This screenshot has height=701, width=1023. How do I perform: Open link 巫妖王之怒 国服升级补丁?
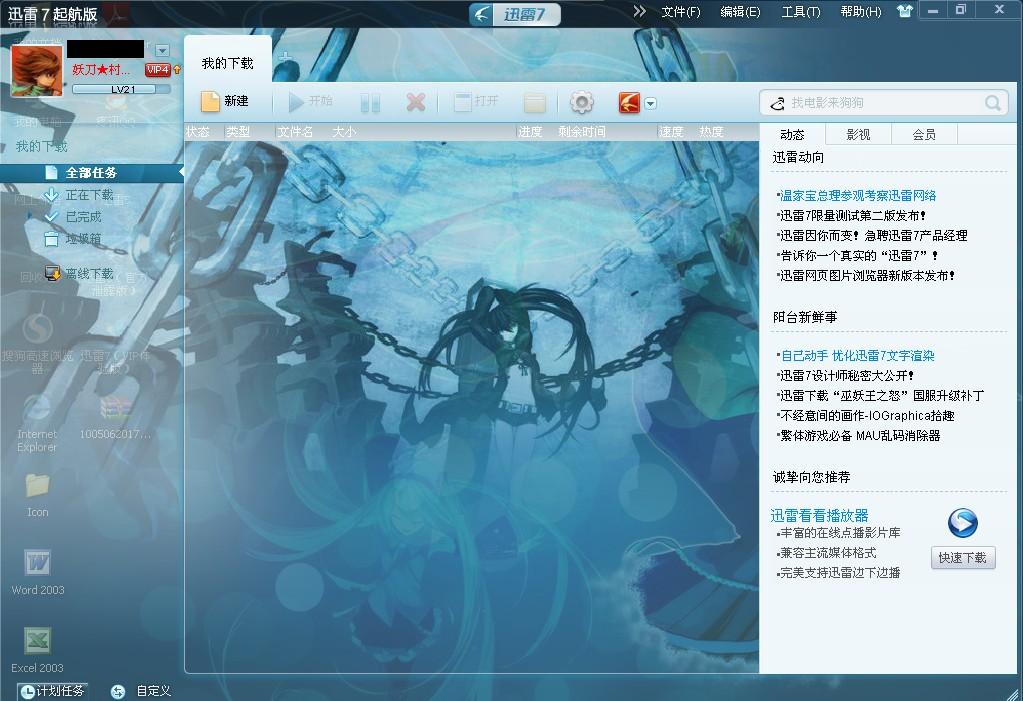882,396
